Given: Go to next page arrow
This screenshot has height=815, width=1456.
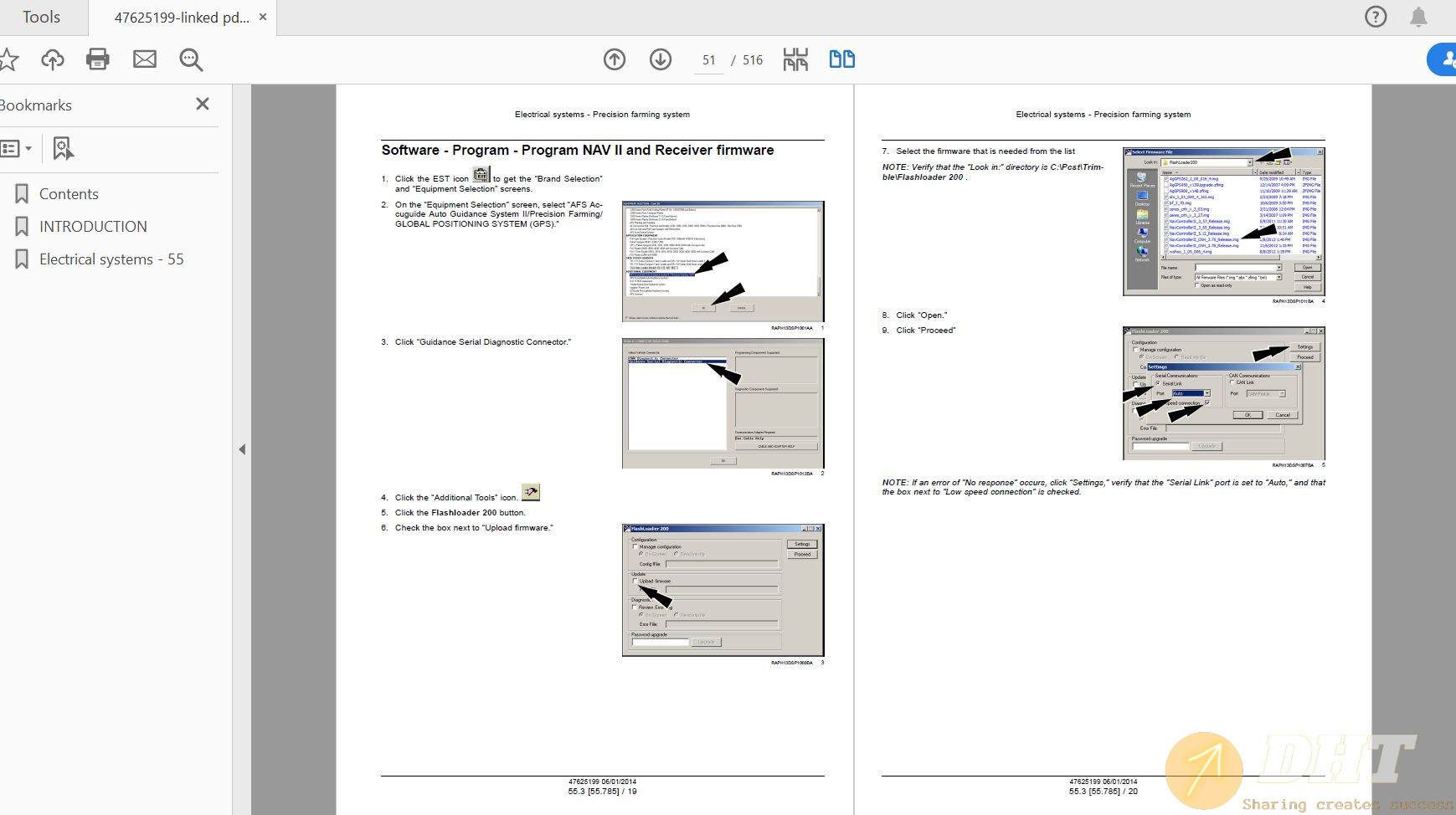Looking at the screenshot, I should [x=661, y=59].
